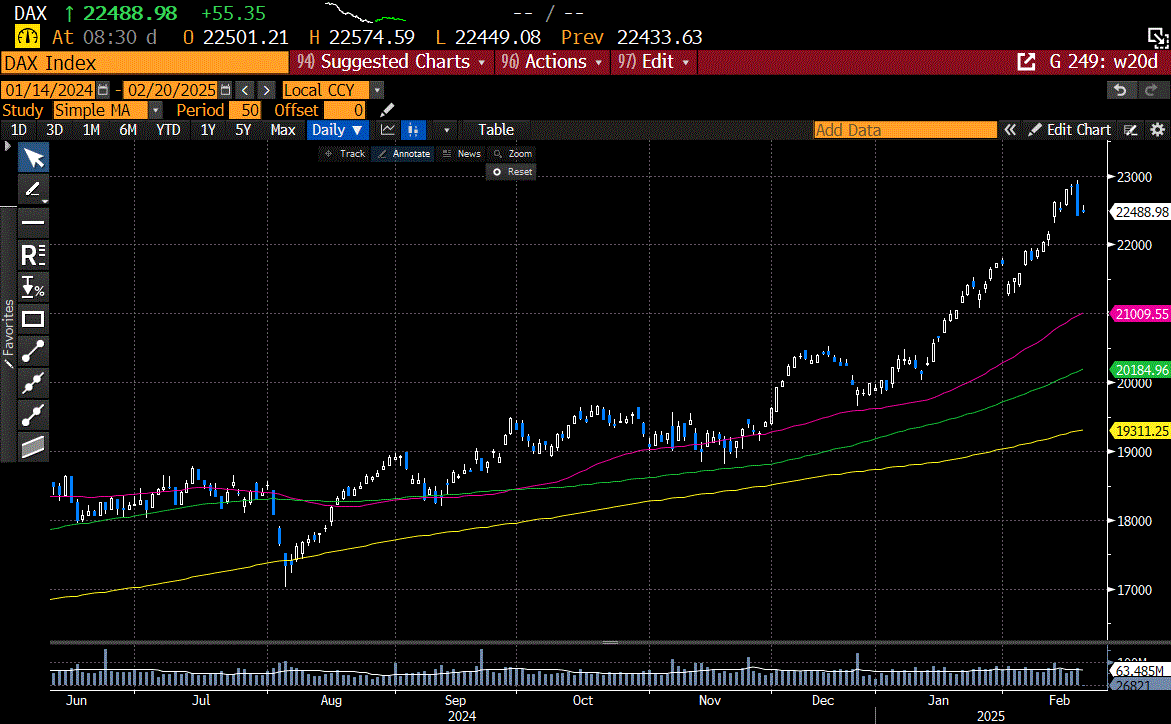1171x724 pixels.
Task: Open the end date calendar picker
Action: pyautogui.click(x=226, y=90)
